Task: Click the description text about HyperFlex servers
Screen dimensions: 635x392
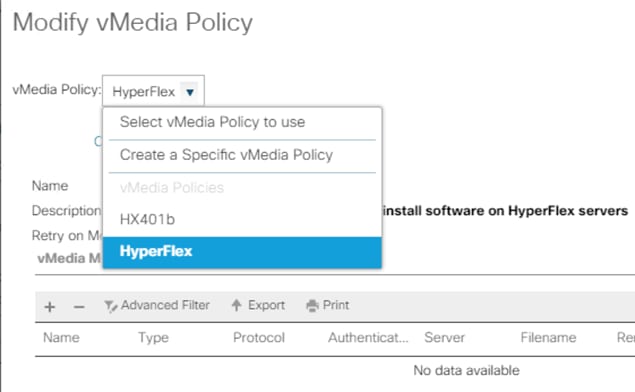Action: (505, 211)
